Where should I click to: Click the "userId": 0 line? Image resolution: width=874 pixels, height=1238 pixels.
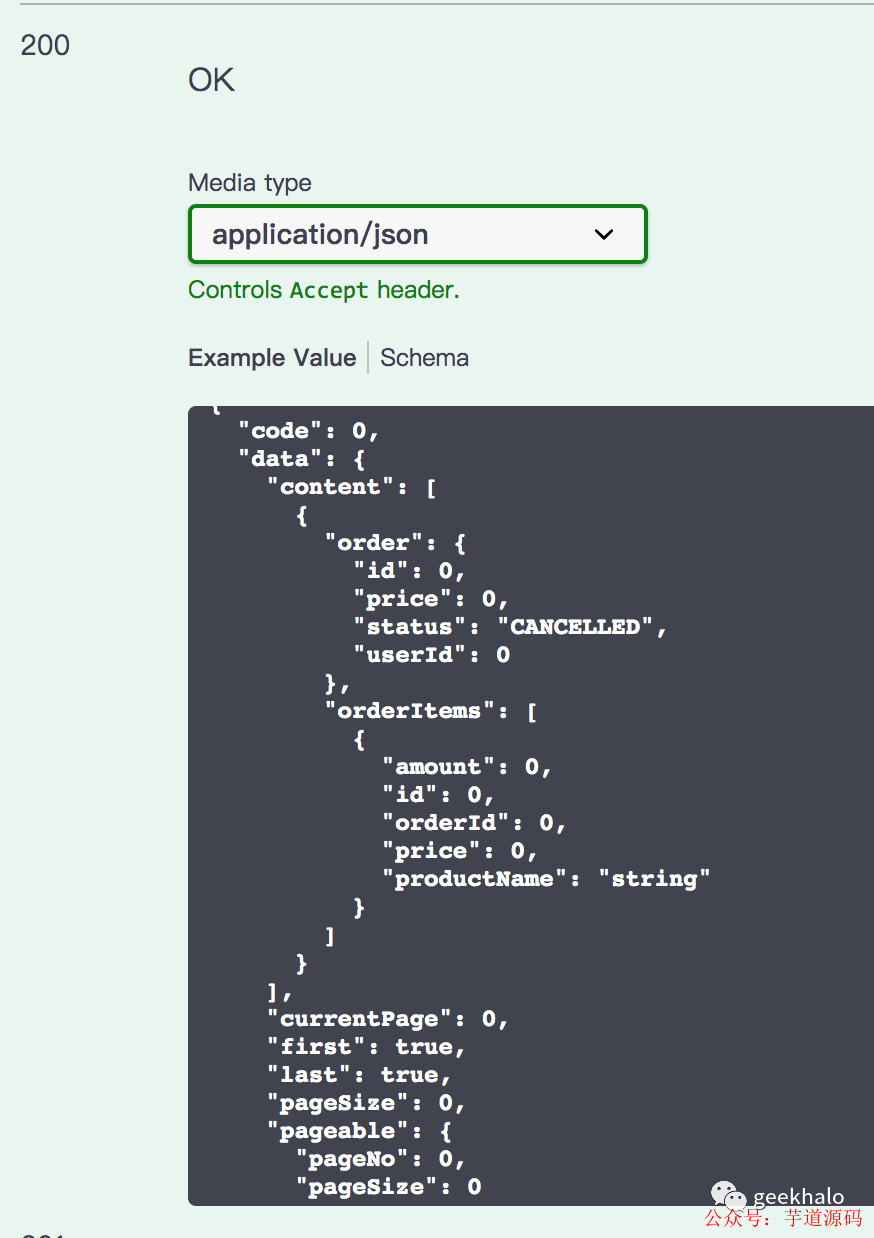tap(432, 655)
